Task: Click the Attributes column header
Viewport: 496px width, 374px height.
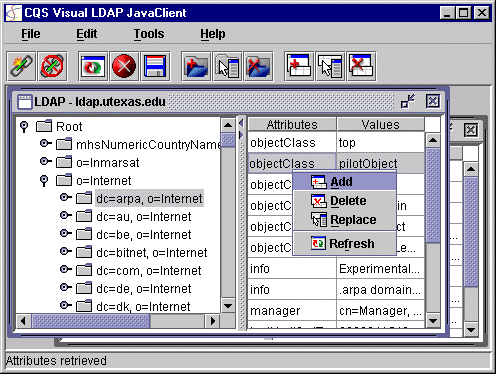Action: click(x=292, y=124)
